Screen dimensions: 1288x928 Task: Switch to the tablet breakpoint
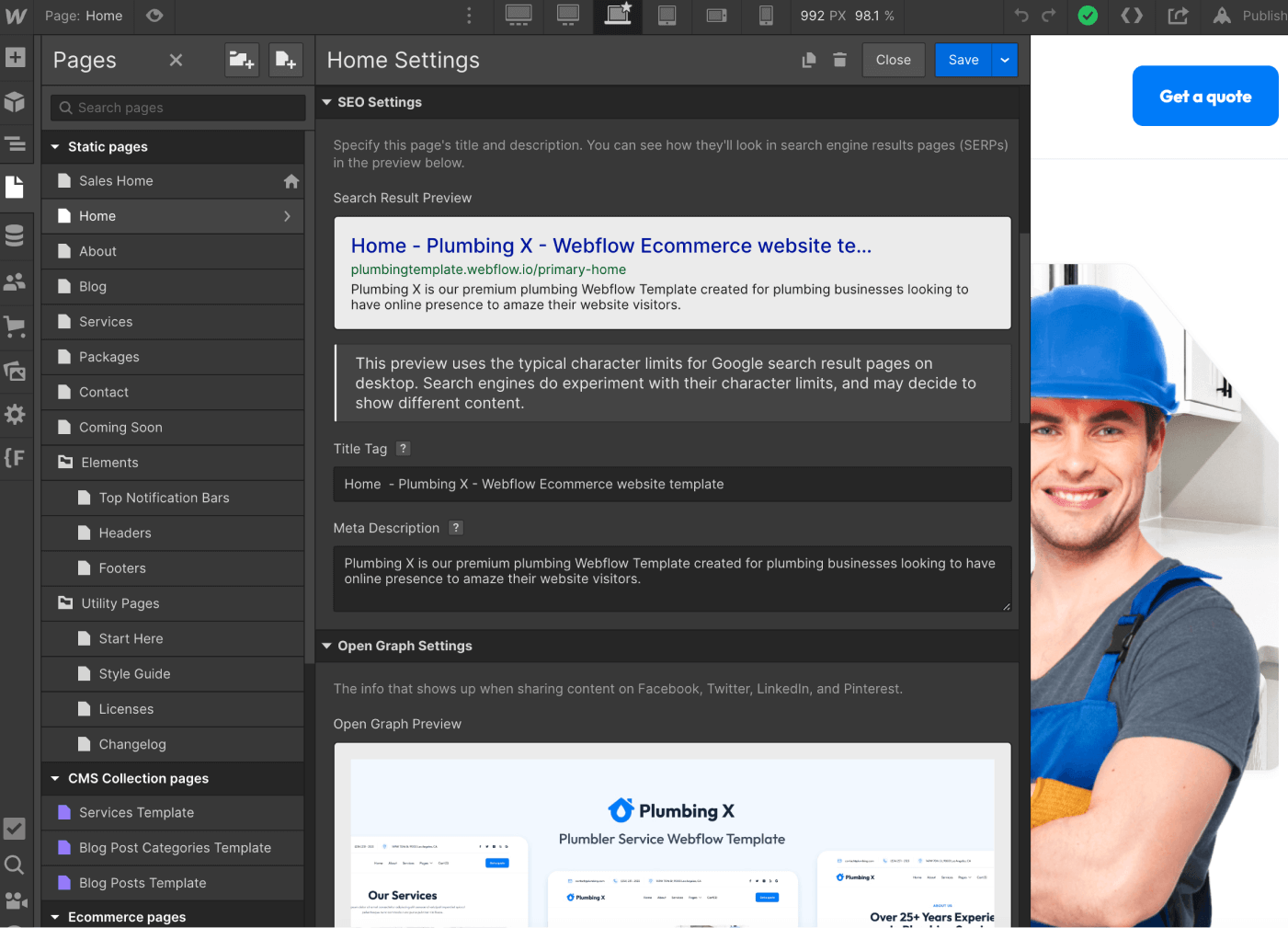tap(667, 16)
